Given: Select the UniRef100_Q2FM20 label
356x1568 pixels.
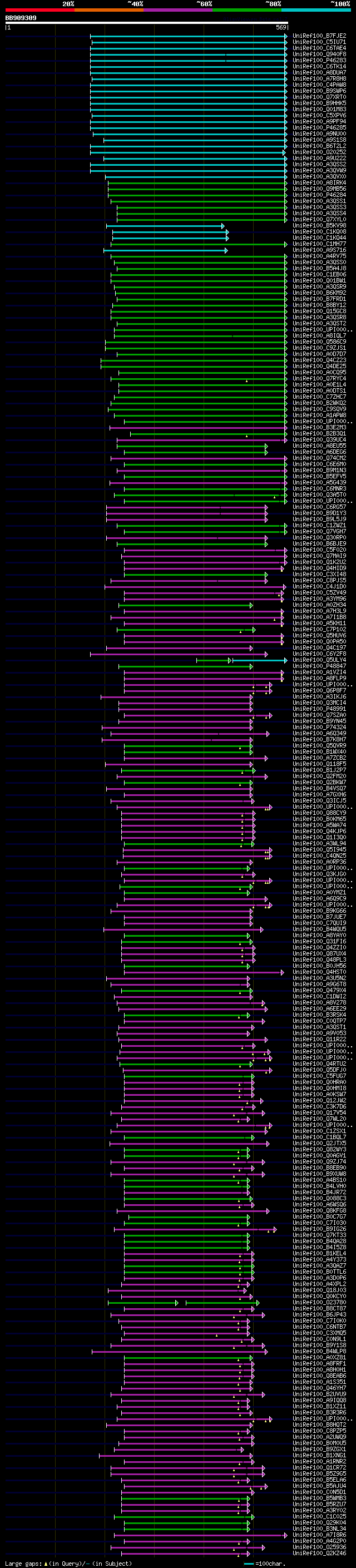Looking at the screenshot, I should click(319, 776).
